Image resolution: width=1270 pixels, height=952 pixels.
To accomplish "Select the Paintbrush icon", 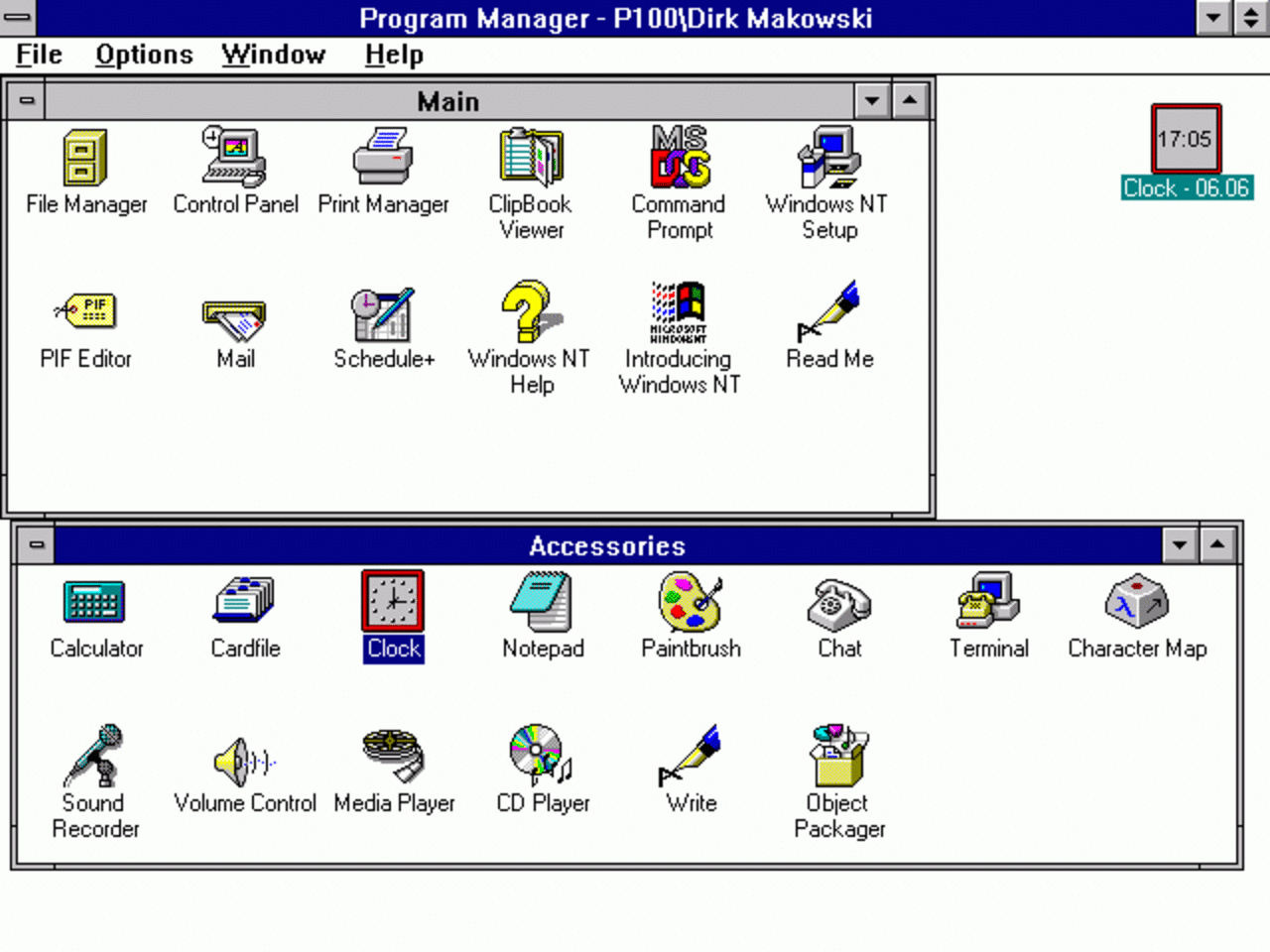I will click(x=691, y=601).
